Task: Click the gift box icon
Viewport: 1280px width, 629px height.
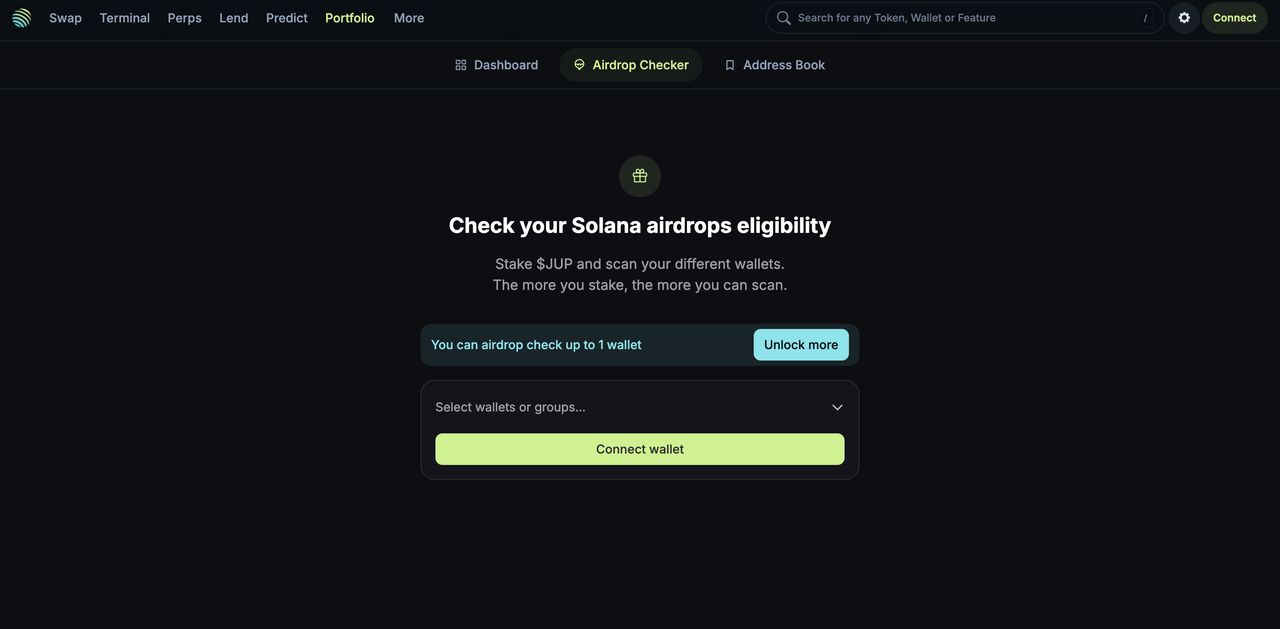Action: click(640, 176)
